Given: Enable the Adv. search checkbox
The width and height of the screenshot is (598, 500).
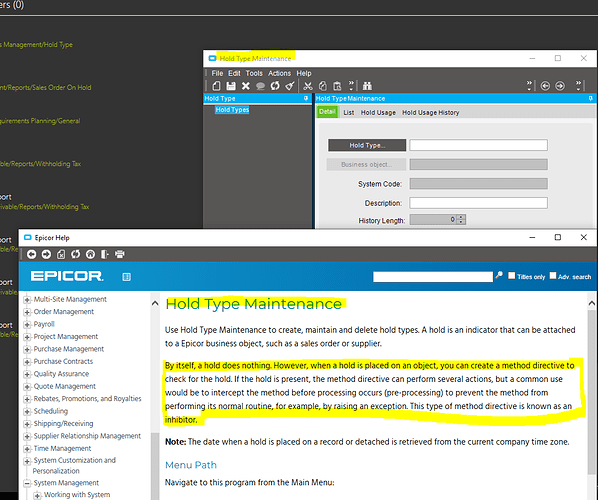Looking at the screenshot, I should click(x=553, y=276).
